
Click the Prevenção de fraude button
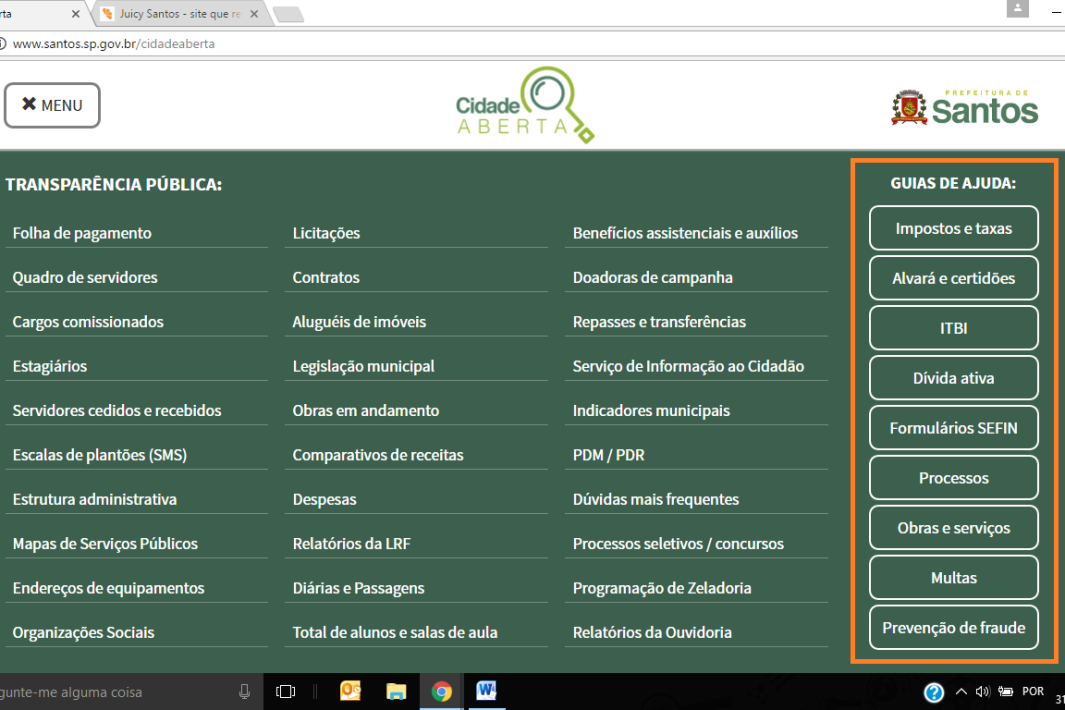point(953,628)
